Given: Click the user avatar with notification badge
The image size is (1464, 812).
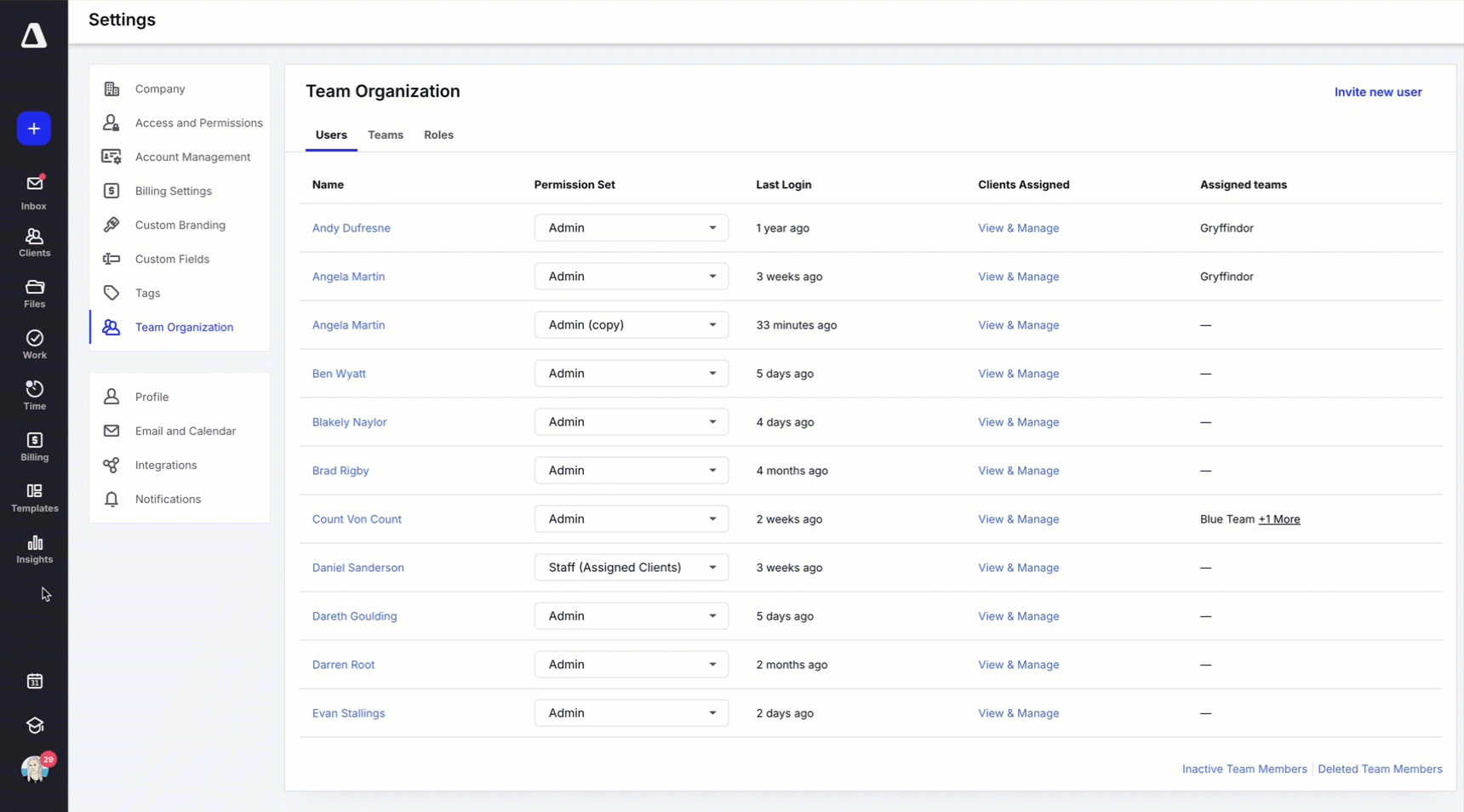Looking at the screenshot, I should [34, 769].
